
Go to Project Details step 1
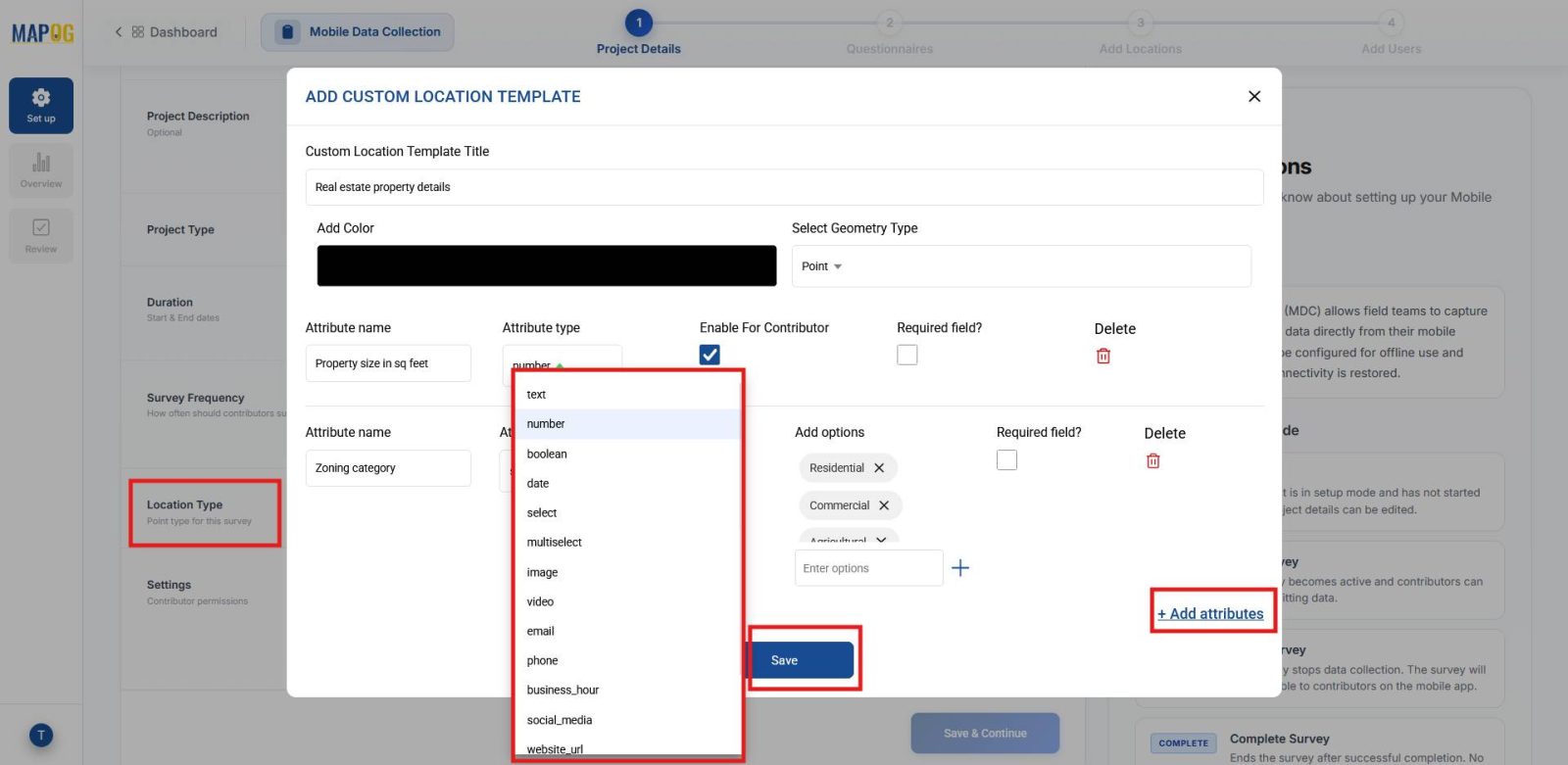[639, 33]
